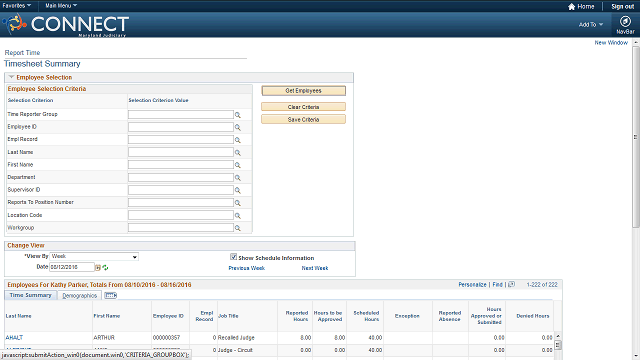Open the New Window link
640x360 pixels.
tap(611, 42)
